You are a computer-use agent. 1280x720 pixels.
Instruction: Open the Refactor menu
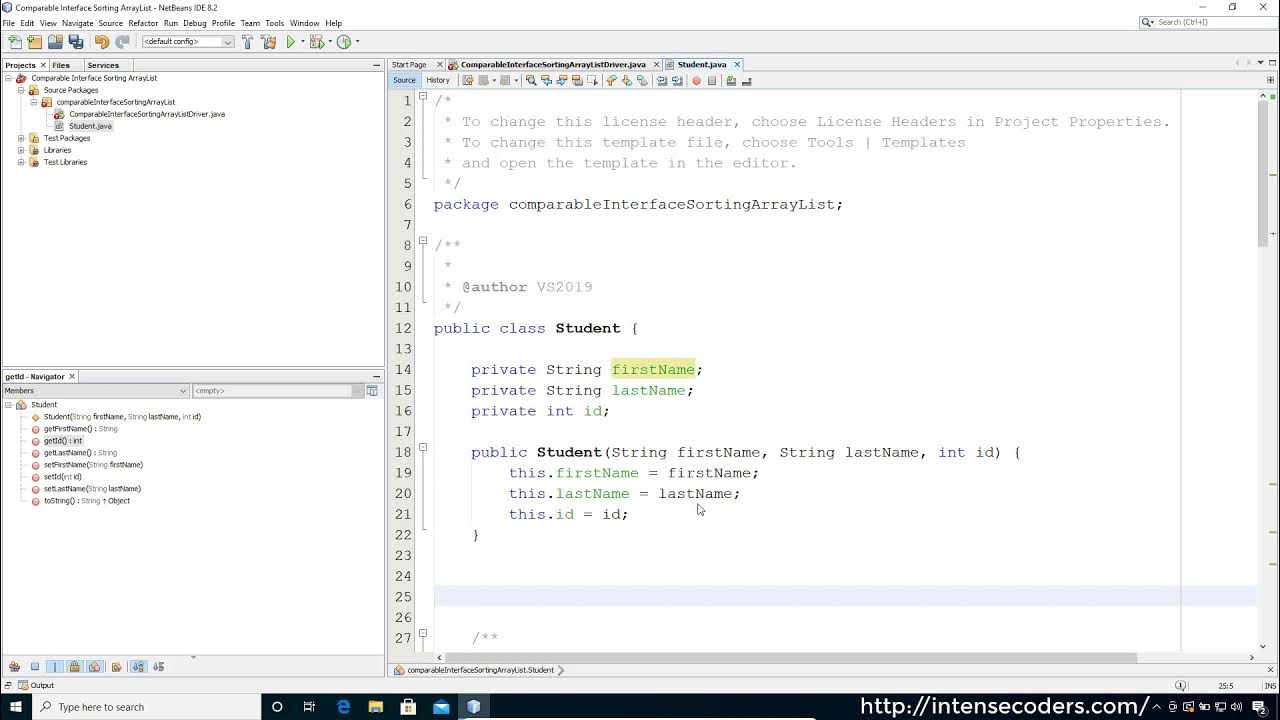coord(143,23)
